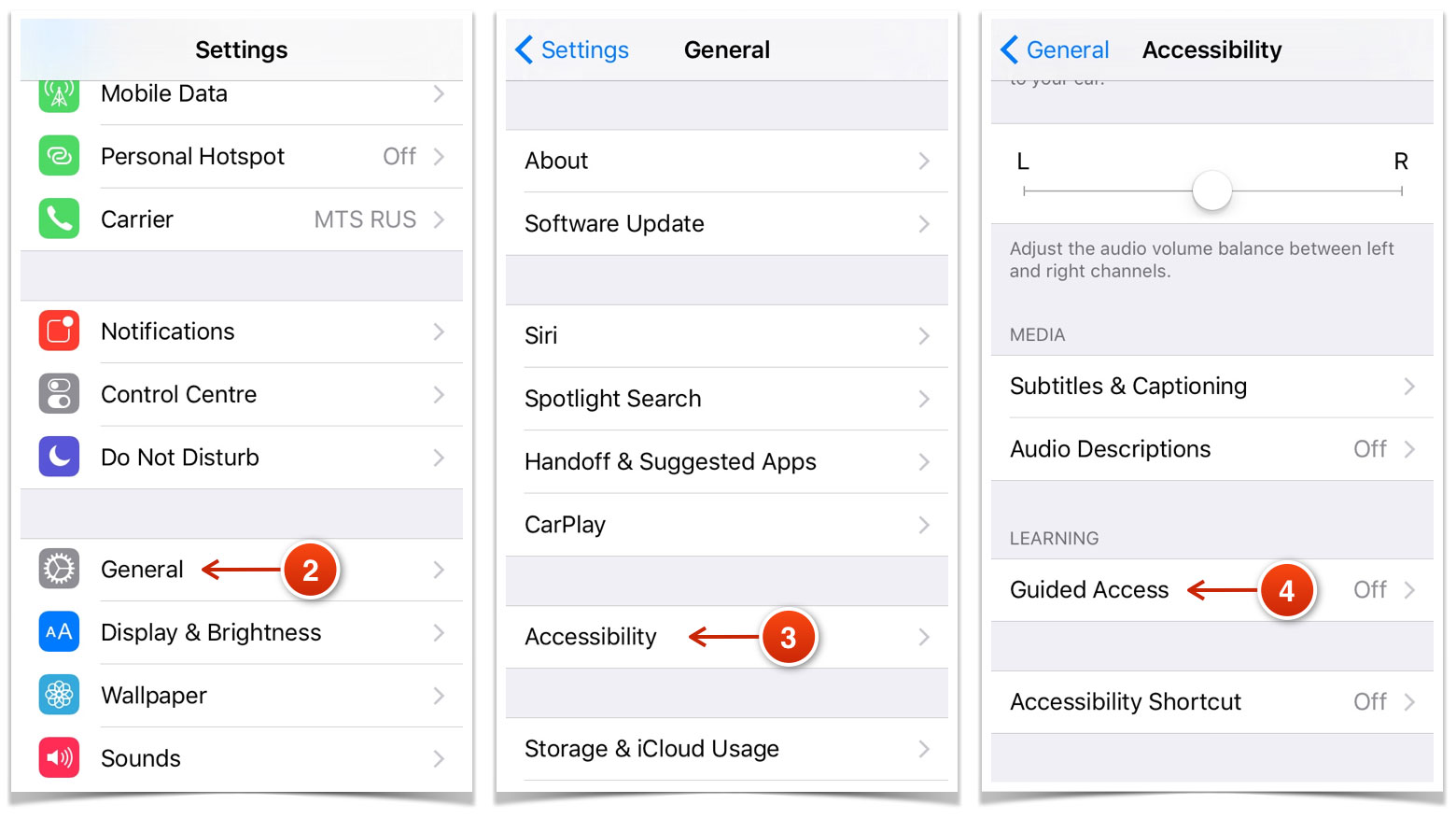Tap the Do Not Disturb moon icon
1456x818 pixels.
tap(59, 458)
